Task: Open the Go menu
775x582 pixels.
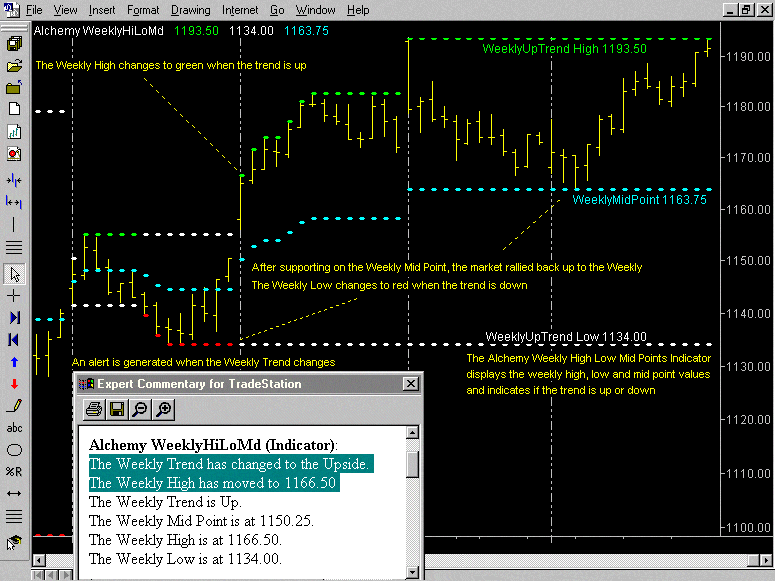Action: point(277,10)
